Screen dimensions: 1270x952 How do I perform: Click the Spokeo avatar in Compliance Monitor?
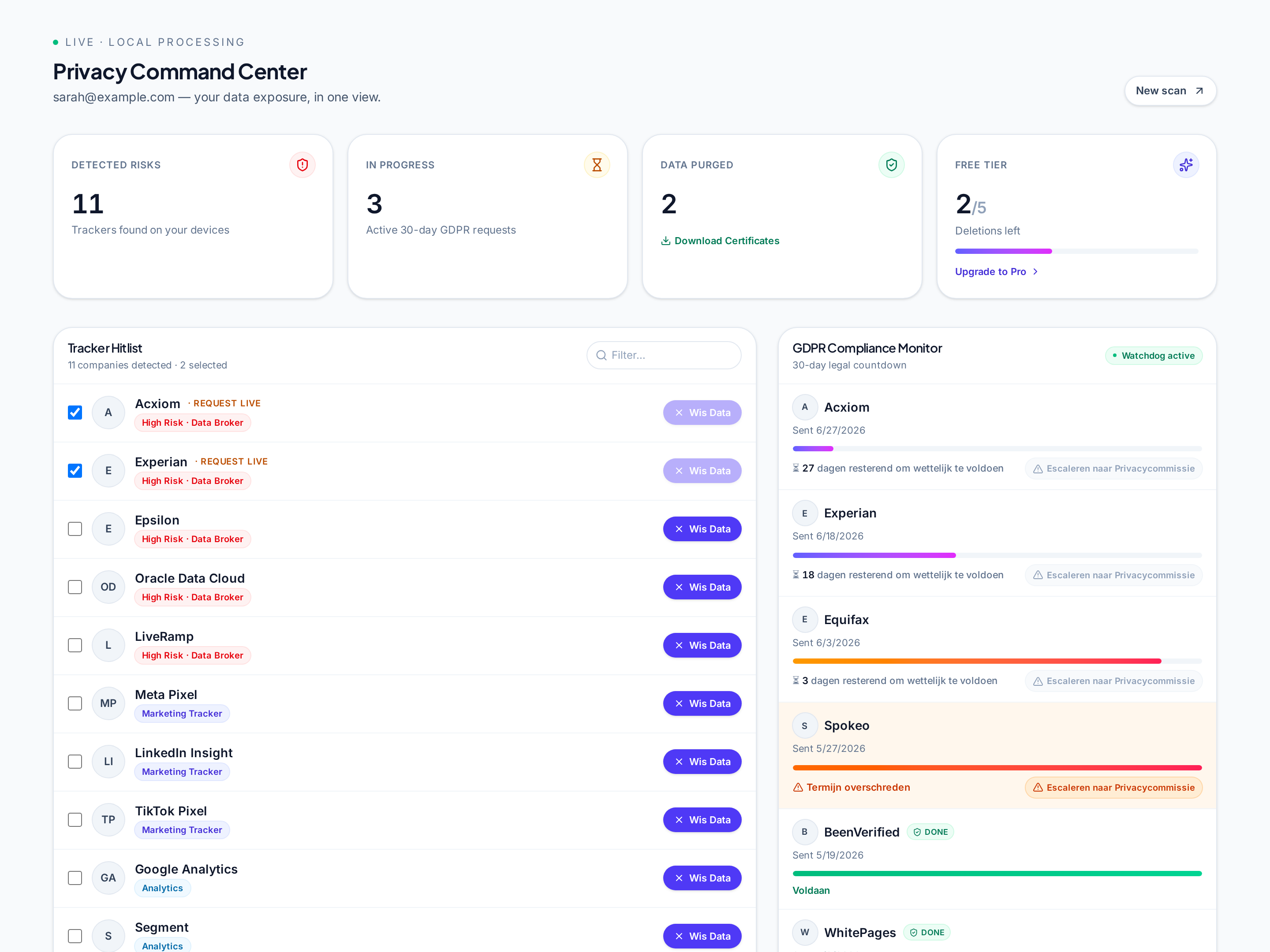point(805,725)
